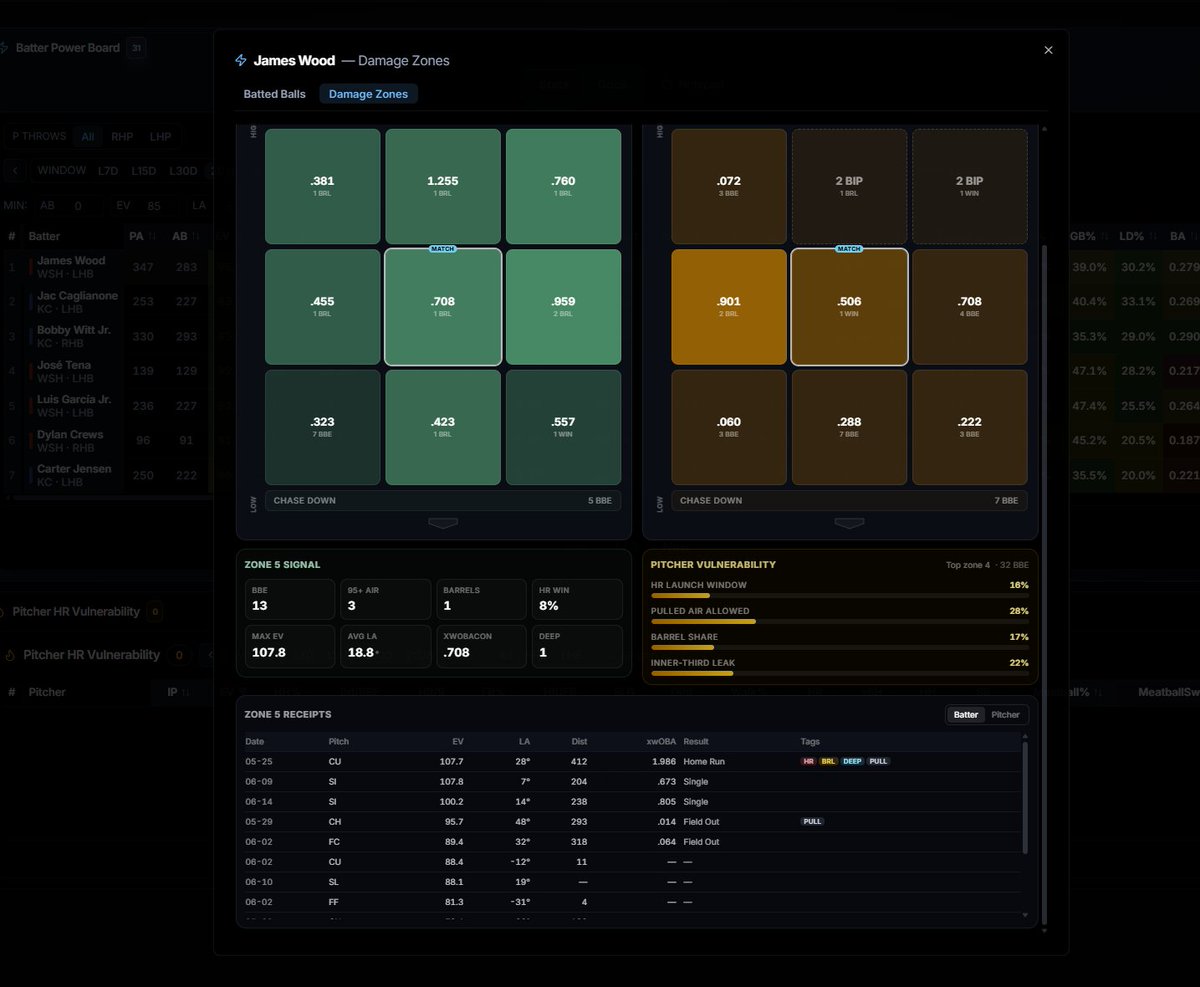Choose L7D window in background board

[107, 171]
